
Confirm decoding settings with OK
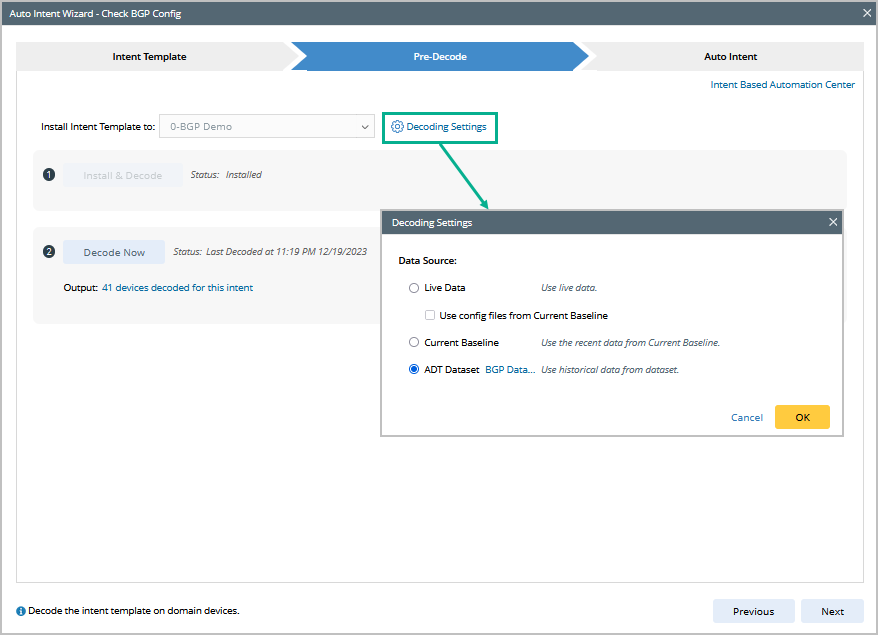pyautogui.click(x=802, y=417)
